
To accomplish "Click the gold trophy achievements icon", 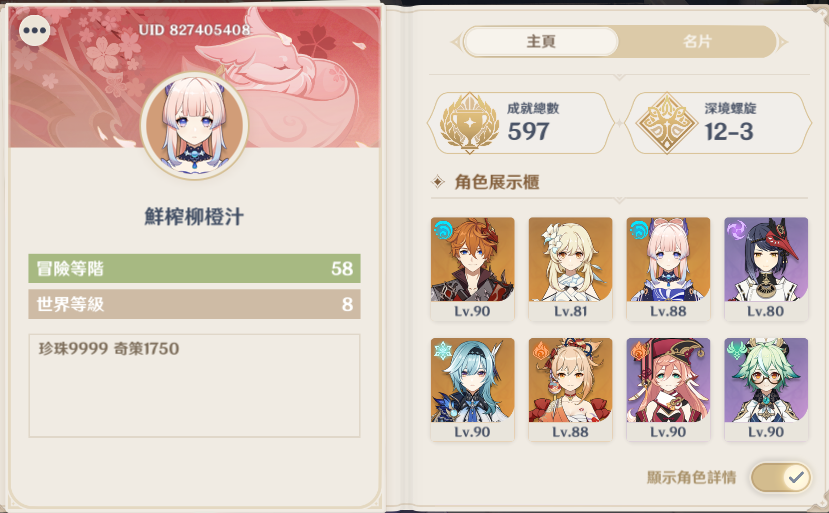I will tap(469, 123).
